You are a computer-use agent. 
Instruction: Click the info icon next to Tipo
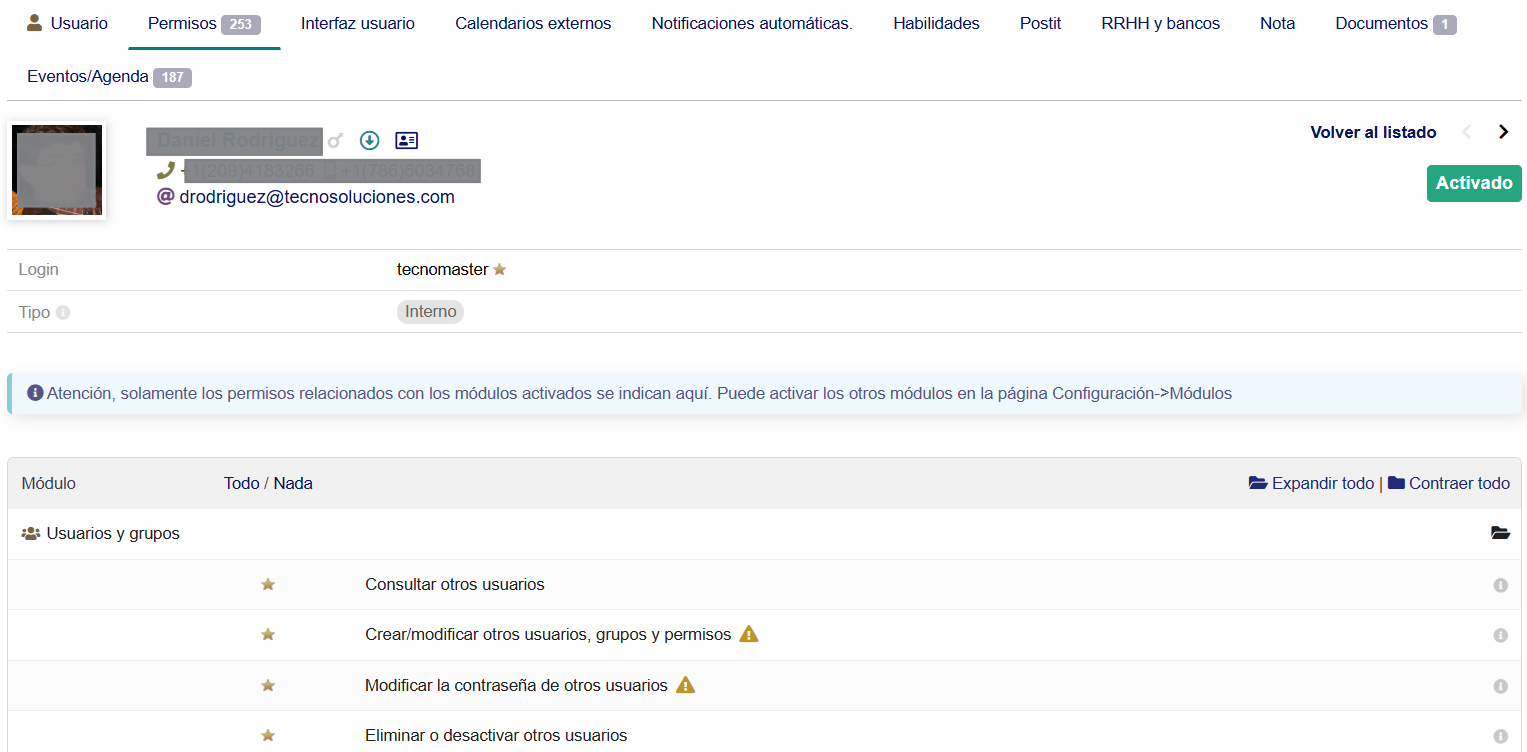[x=63, y=313]
